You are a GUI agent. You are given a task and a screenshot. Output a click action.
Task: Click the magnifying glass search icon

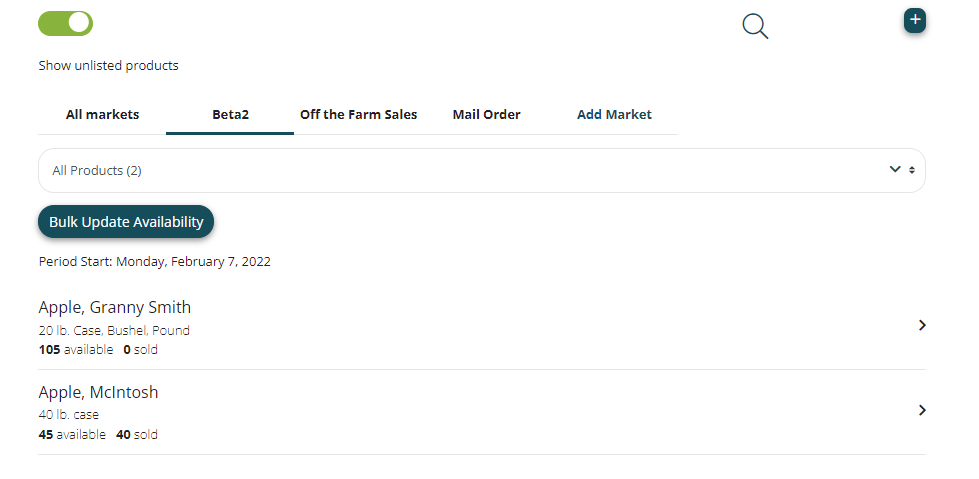tap(755, 26)
